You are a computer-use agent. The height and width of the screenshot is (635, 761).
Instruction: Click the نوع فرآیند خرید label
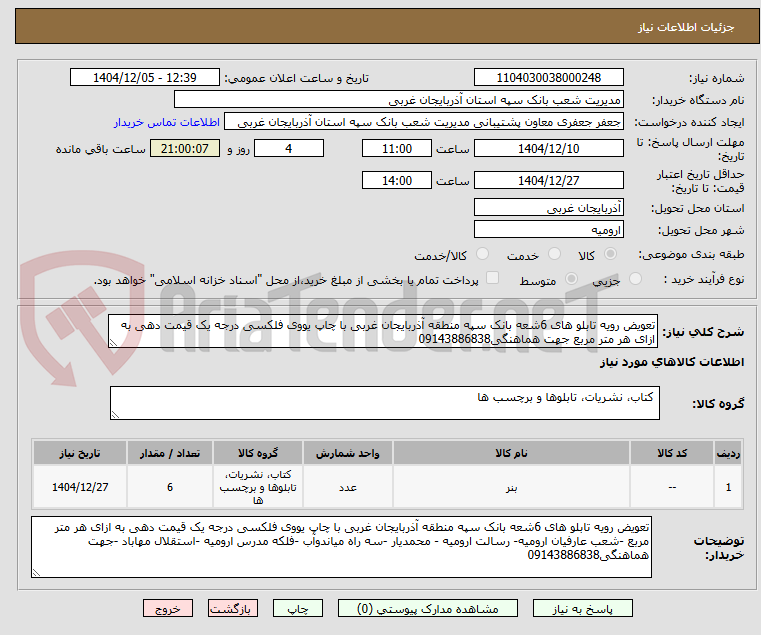[x=704, y=279]
